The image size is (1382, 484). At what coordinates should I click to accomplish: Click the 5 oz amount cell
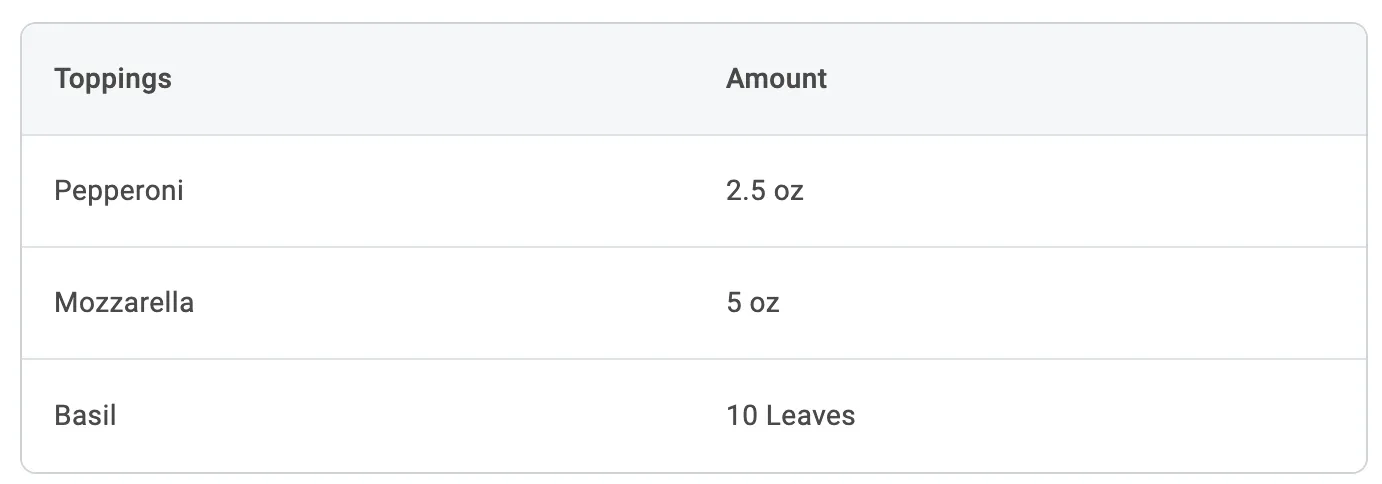pyautogui.click(x=753, y=303)
